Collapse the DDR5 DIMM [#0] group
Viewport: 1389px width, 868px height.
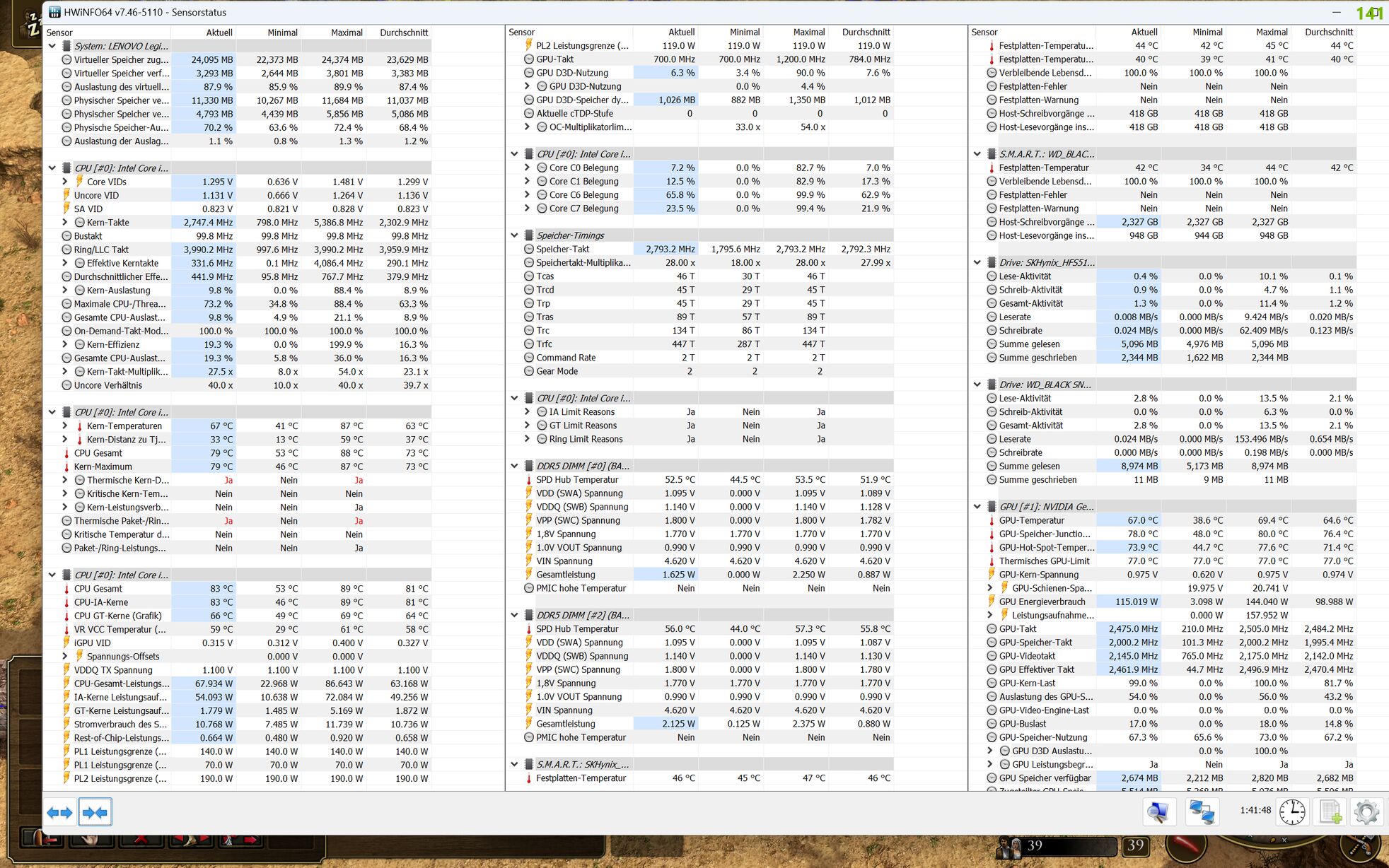click(514, 466)
